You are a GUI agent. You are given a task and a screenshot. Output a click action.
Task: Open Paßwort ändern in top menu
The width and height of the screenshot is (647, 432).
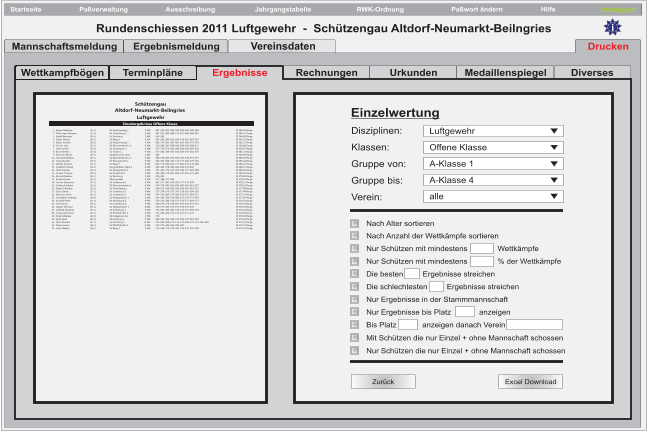[477, 9]
